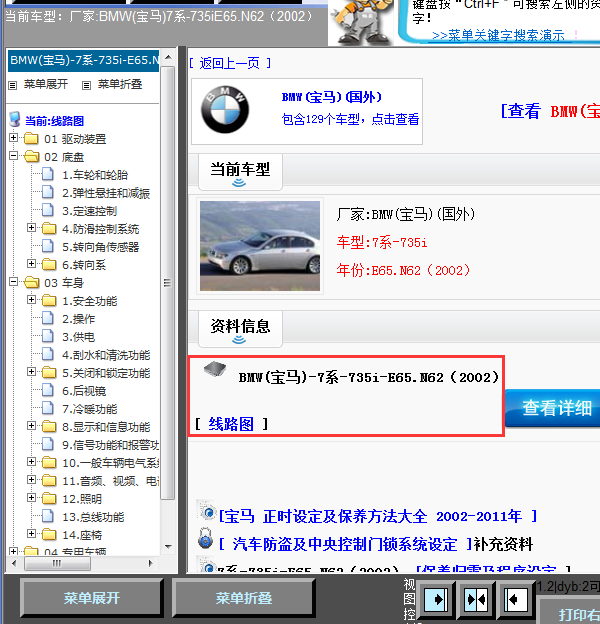Click the 返回上一页 link

(230, 63)
